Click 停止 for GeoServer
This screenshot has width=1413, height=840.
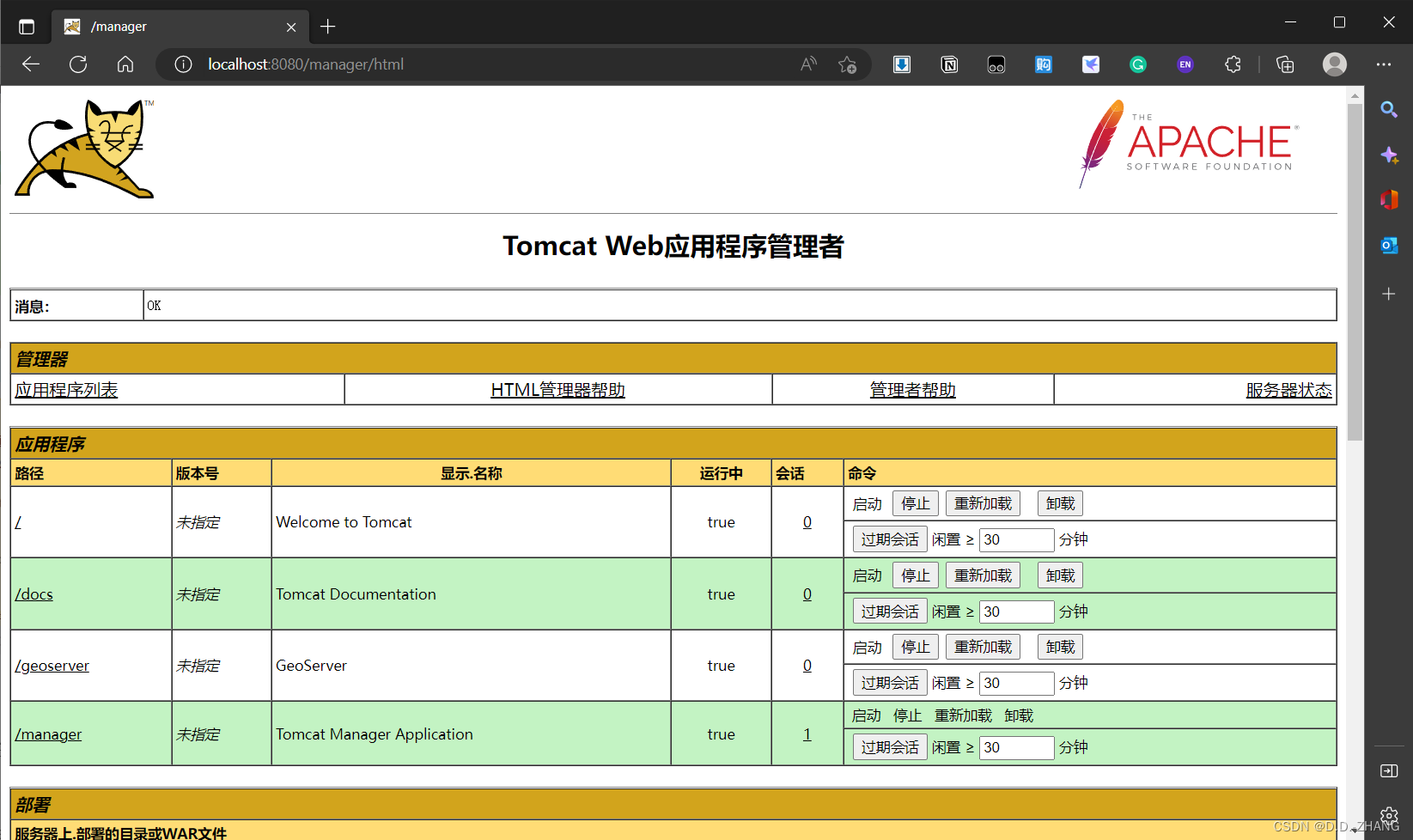click(x=916, y=647)
